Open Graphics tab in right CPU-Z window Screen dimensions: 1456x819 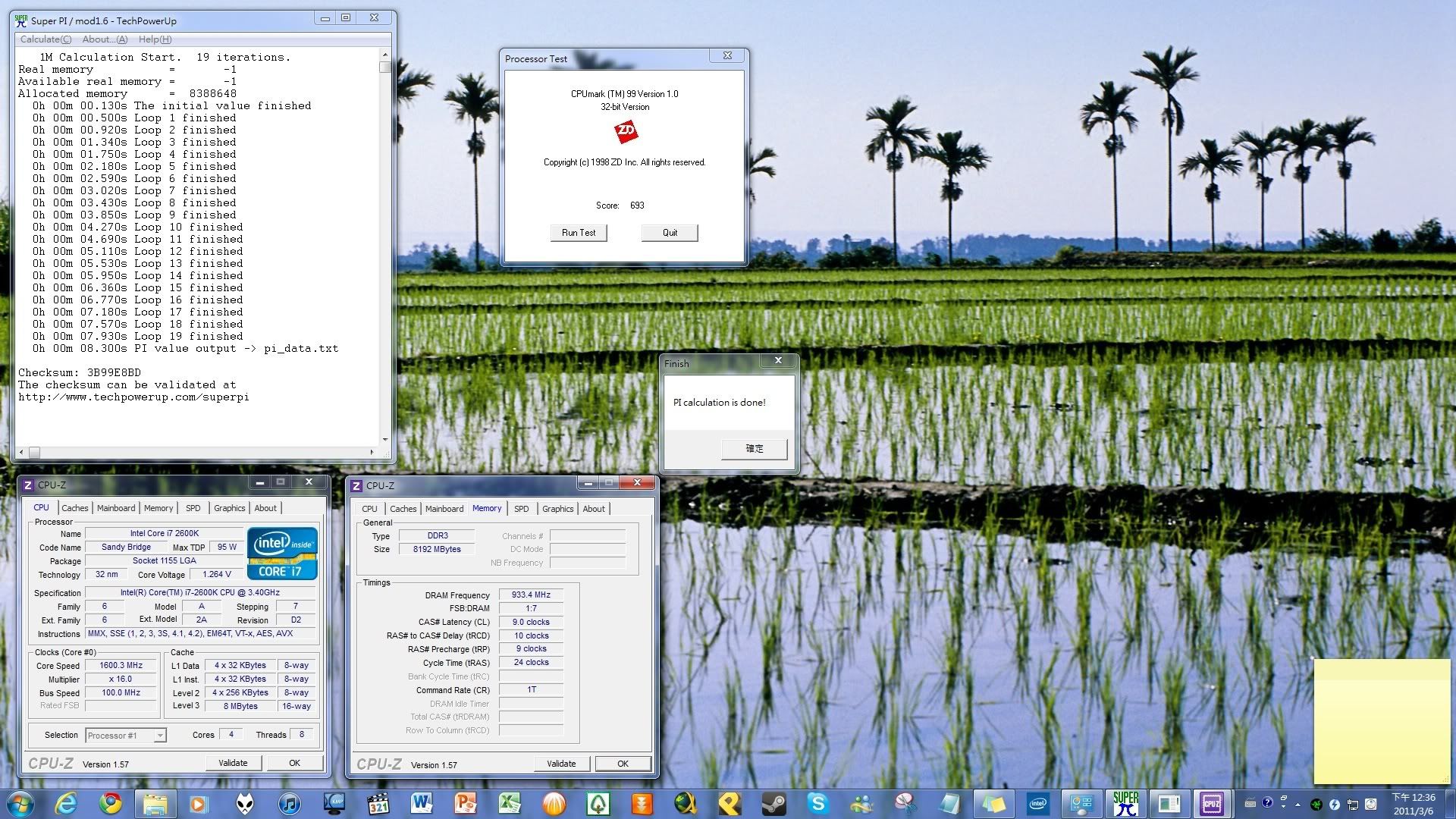557,509
